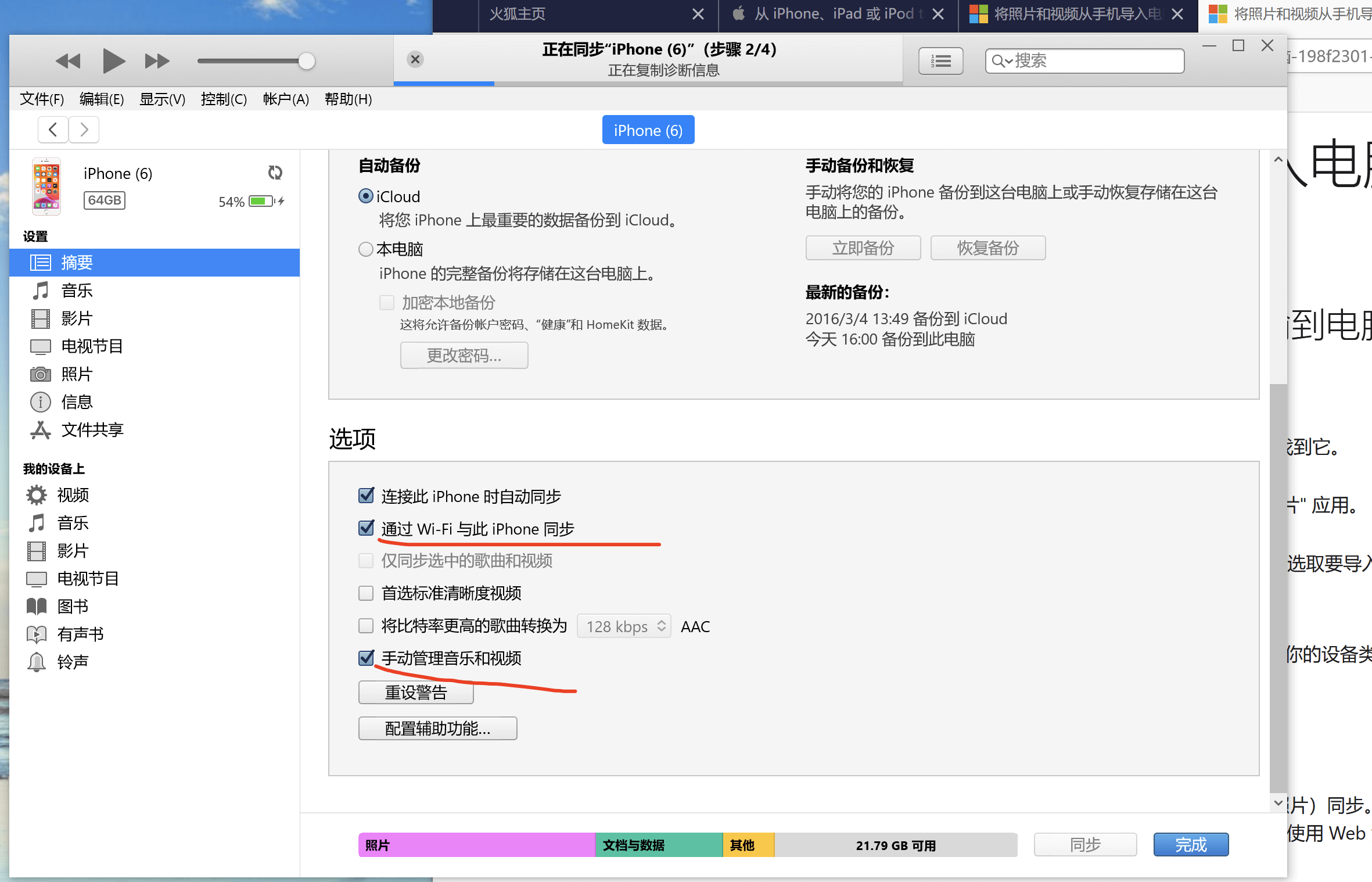The height and width of the screenshot is (882, 1372).
Task: Toggle 手动管理音乐和视频 checkbox
Action: coord(366,658)
